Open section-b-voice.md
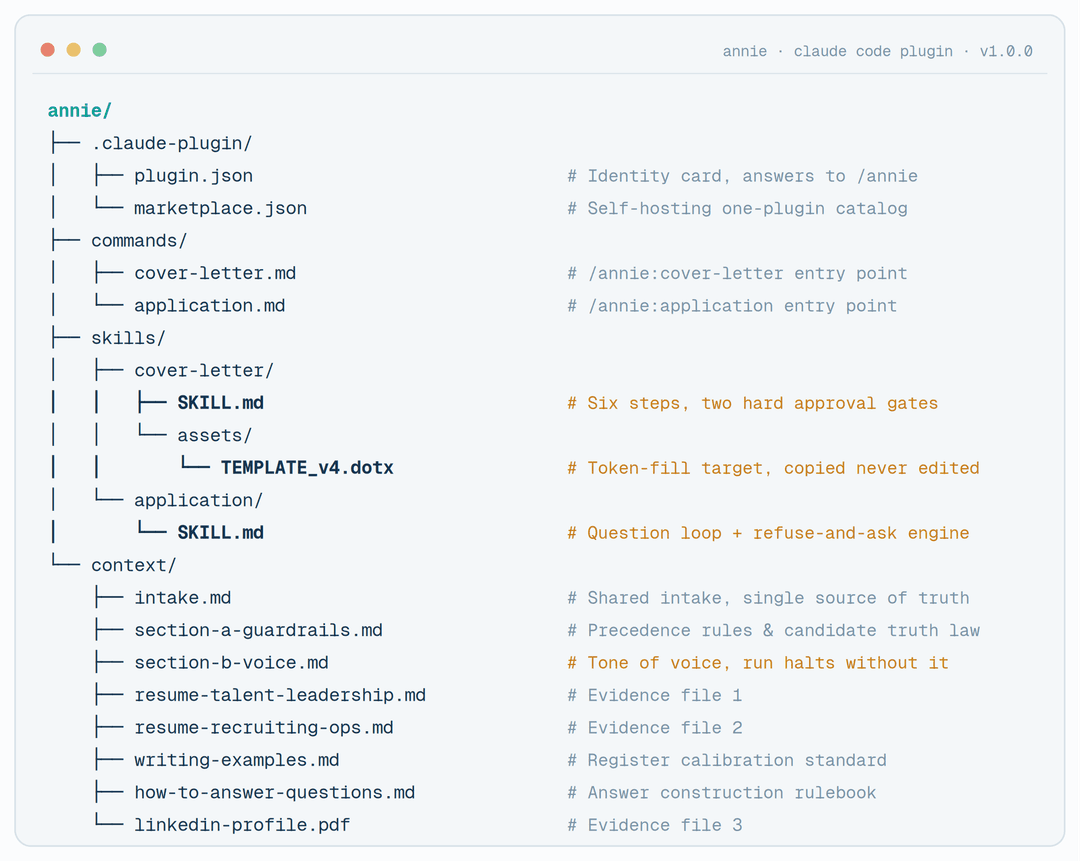Image resolution: width=1080 pixels, height=861 pixels. coord(231,662)
